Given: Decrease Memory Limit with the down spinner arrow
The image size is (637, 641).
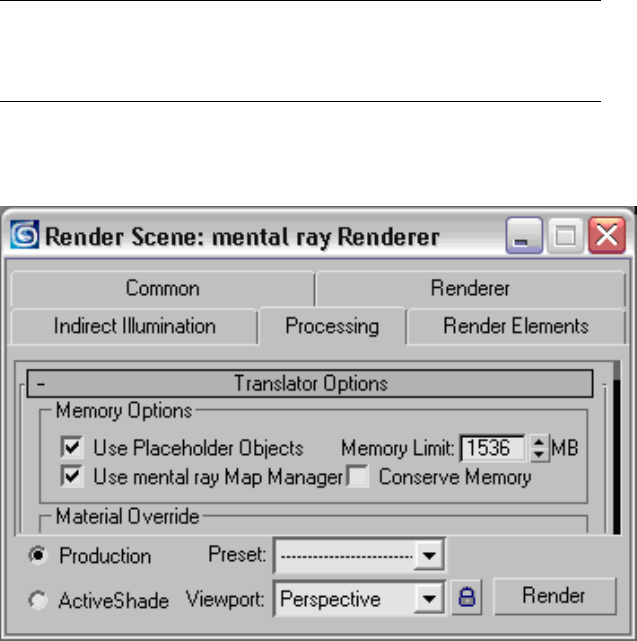Looking at the screenshot, I should pos(539,455).
